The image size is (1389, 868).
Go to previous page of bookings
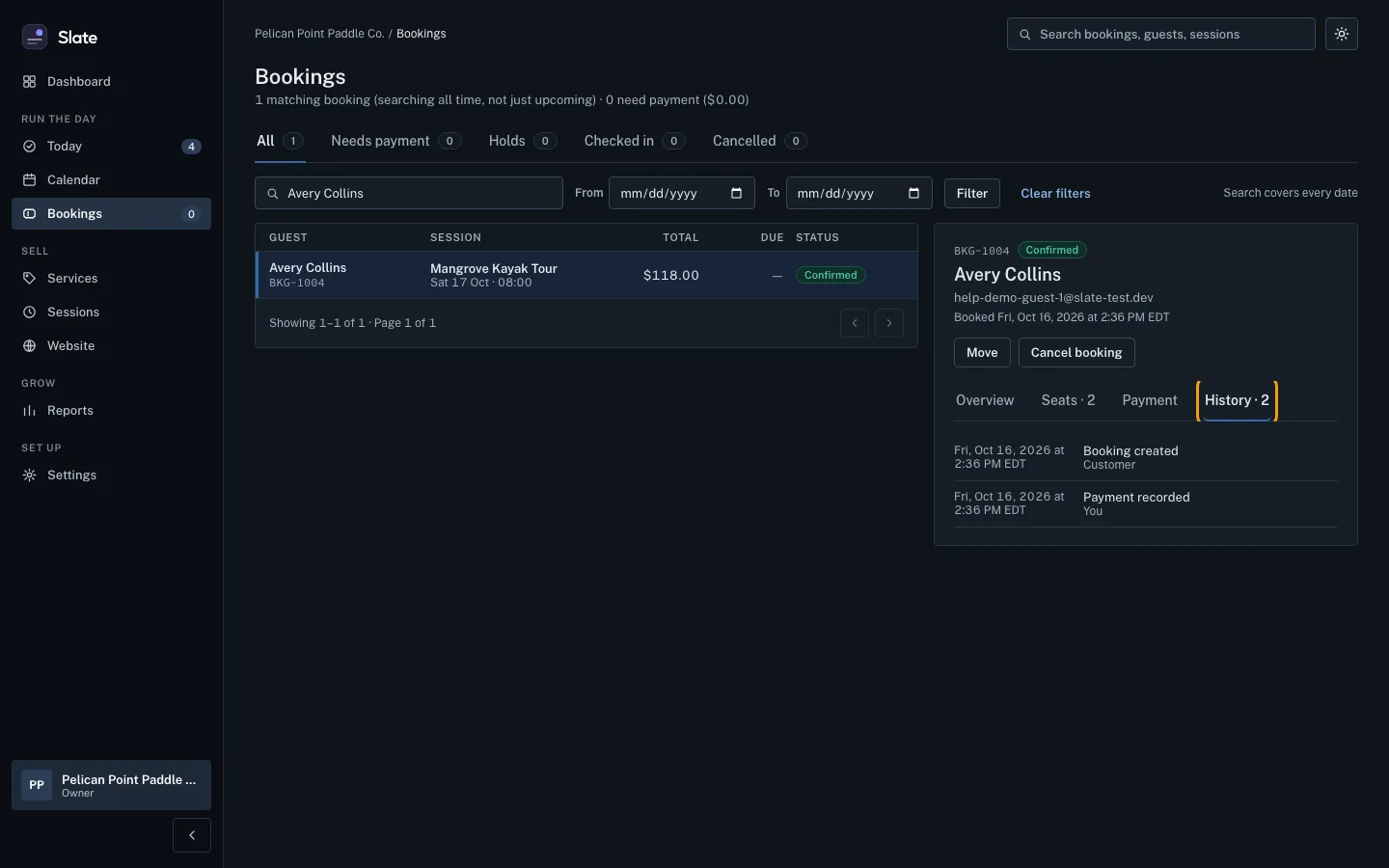click(855, 323)
